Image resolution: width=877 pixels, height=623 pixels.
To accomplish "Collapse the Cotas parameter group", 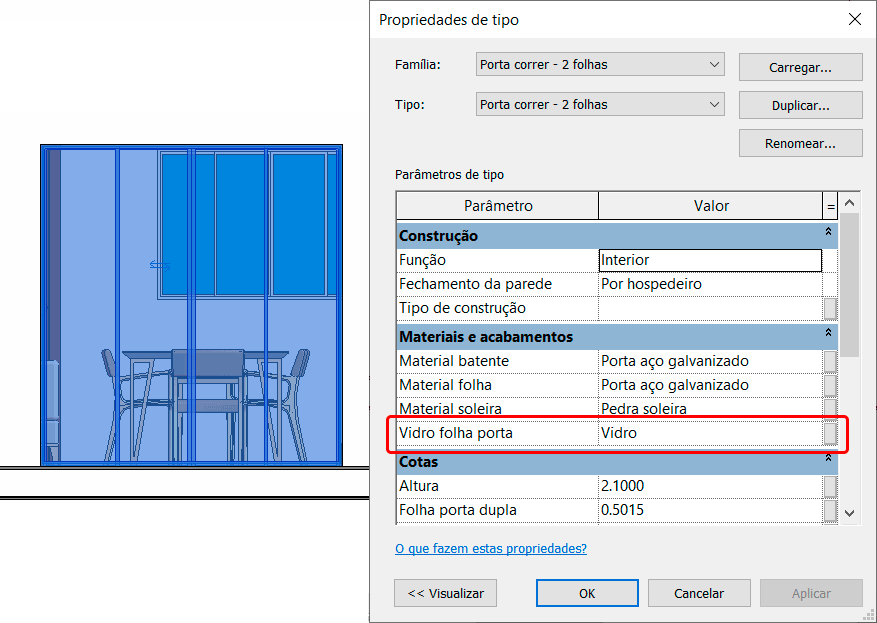I will click(828, 458).
